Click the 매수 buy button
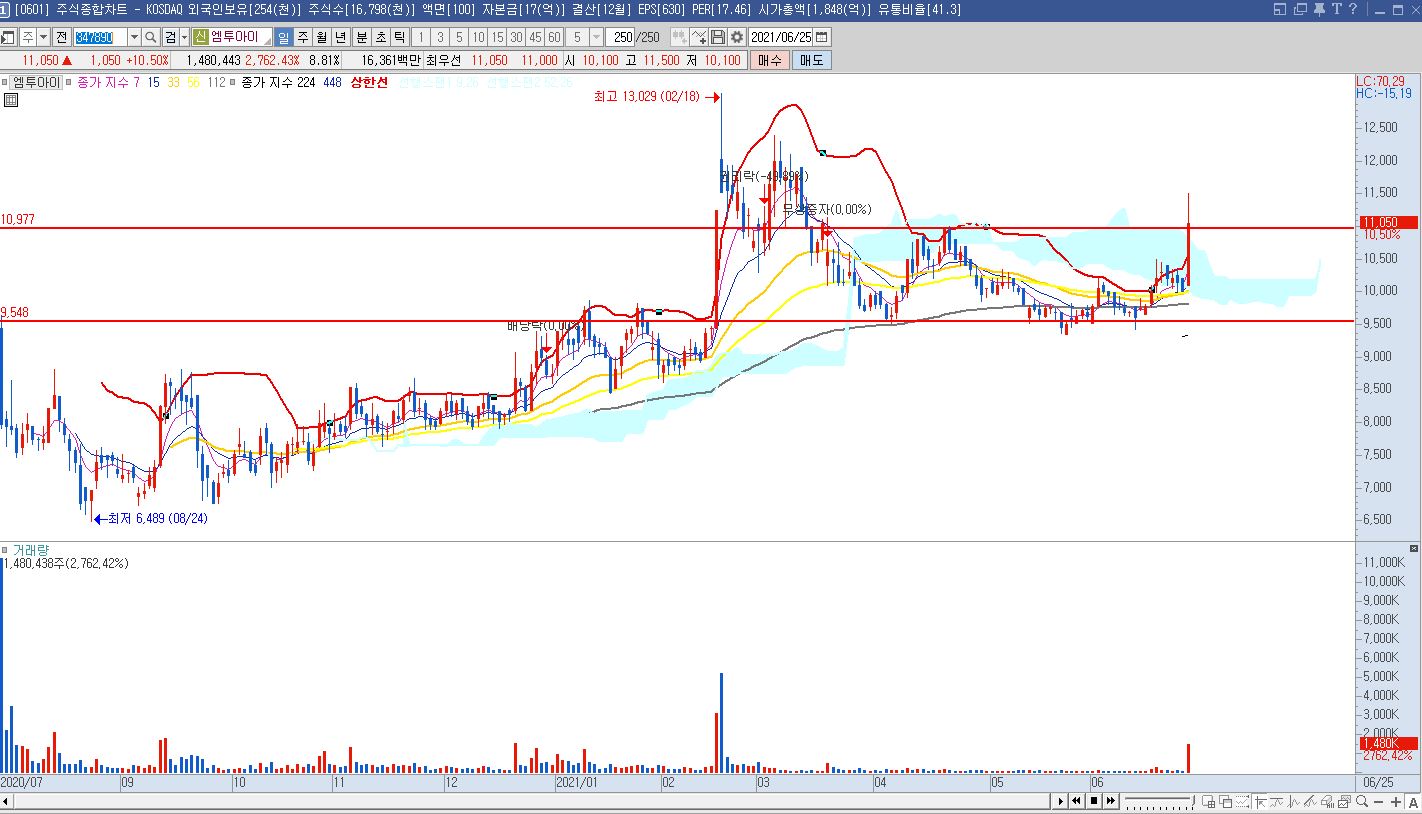This screenshot has width=1422, height=814. (x=769, y=60)
